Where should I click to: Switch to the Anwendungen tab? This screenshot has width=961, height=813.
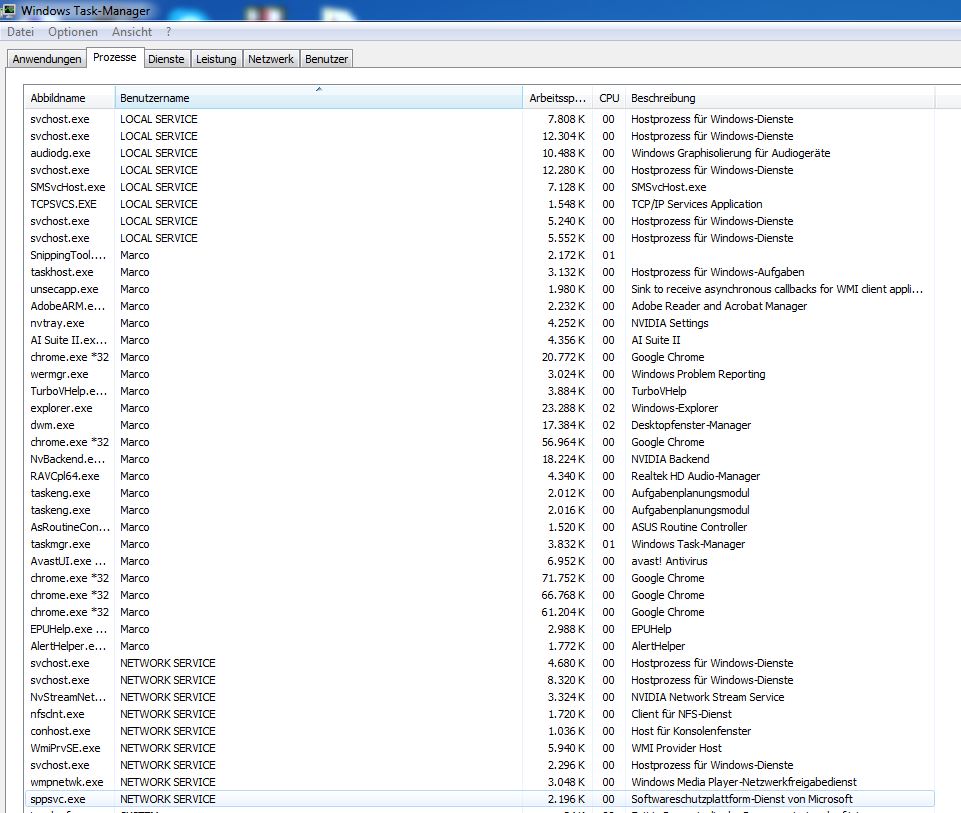(x=47, y=59)
